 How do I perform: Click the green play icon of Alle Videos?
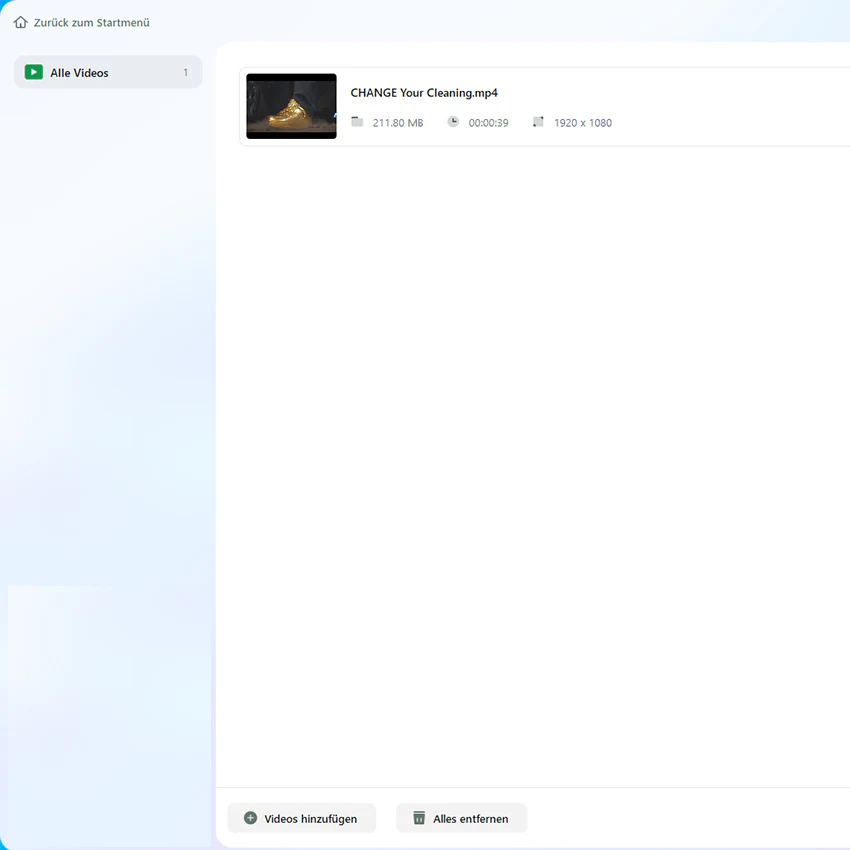(x=34, y=72)
